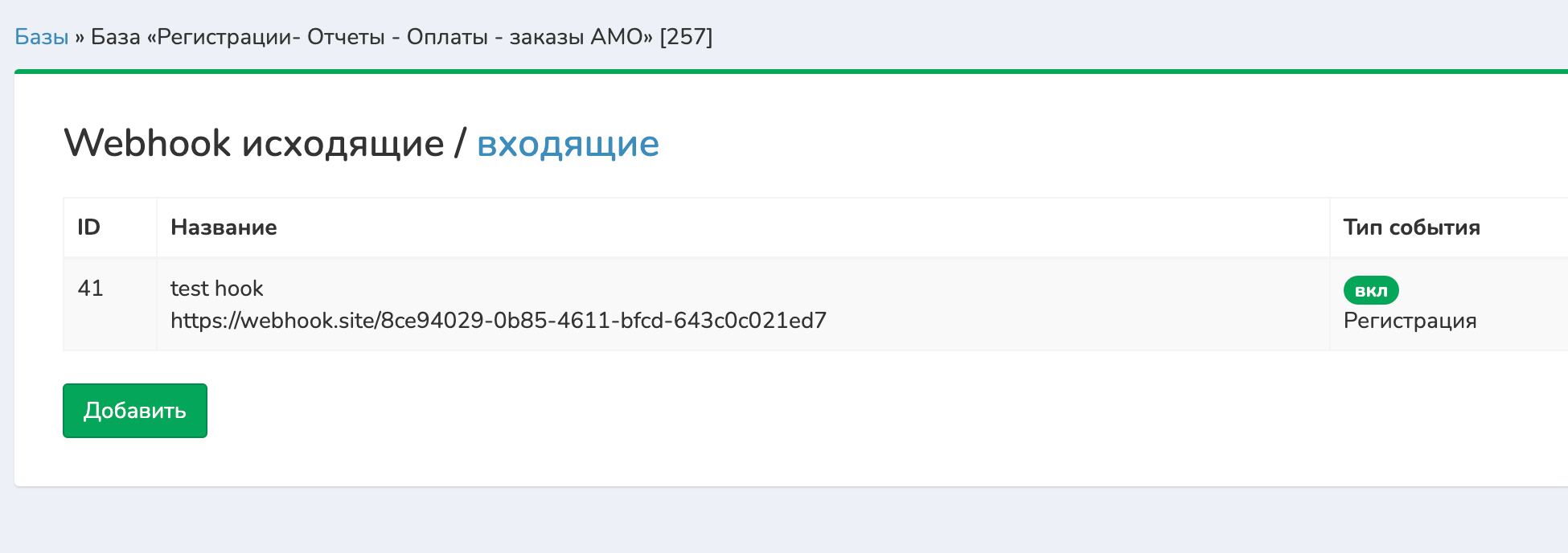
Task: Click the slash in the page heading
Action: (460, 144)
